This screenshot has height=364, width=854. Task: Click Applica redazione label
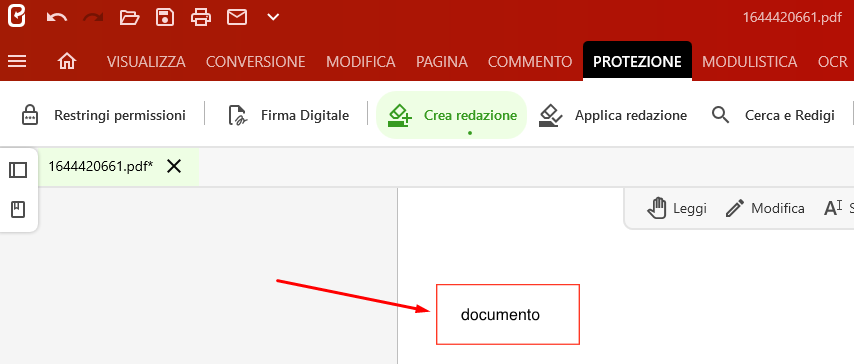pyautogui.click(x=631, y=116)
